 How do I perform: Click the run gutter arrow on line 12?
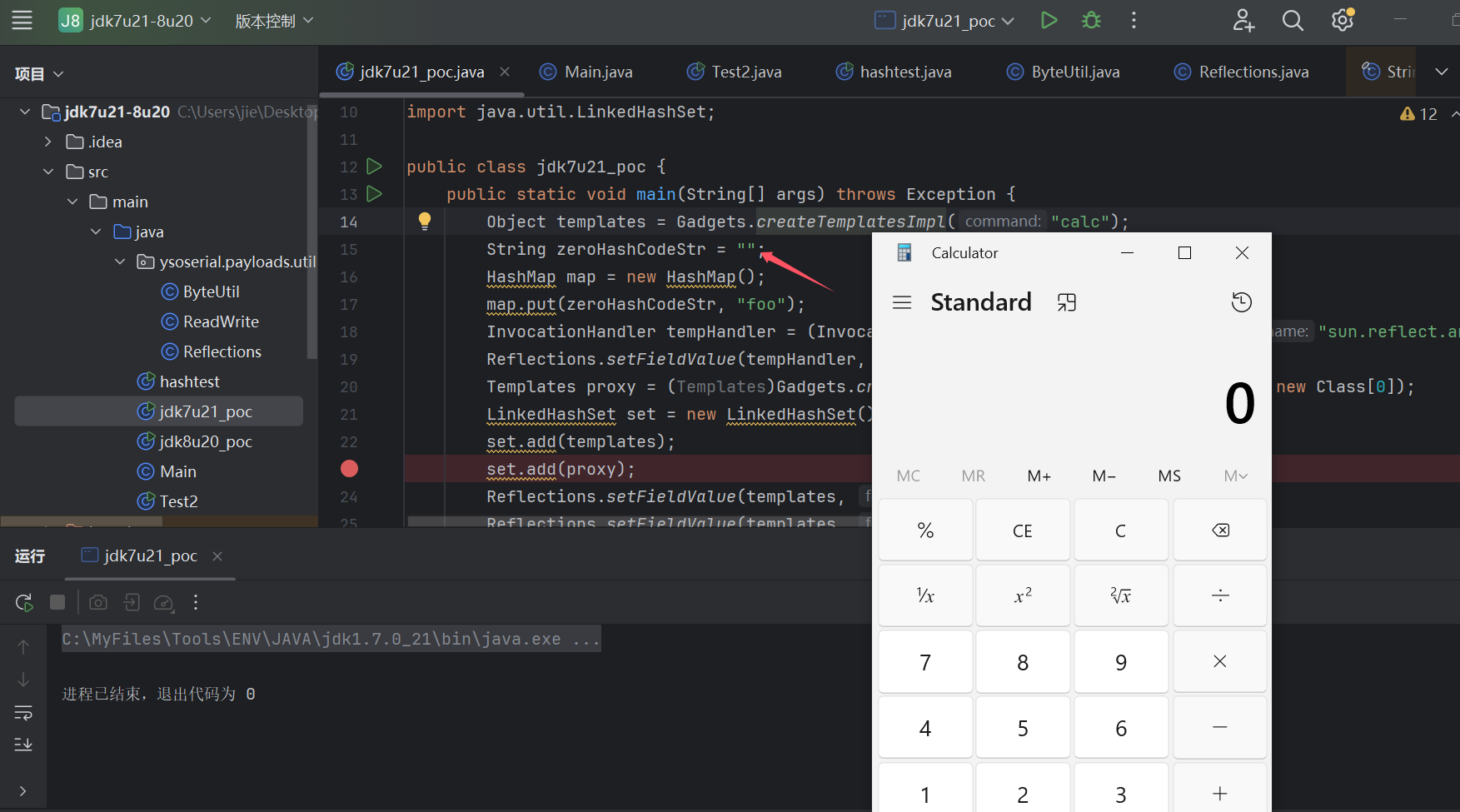coord(375,167)
